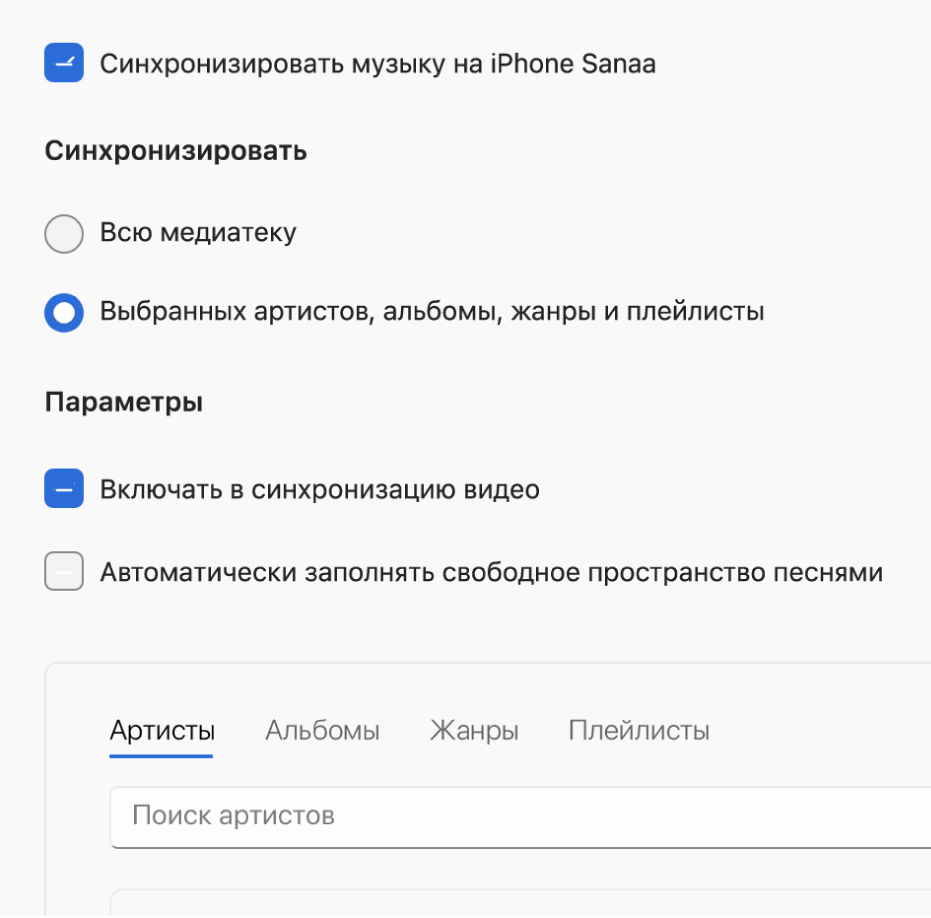Go to the "Жанры" tab
Screen dimensions: 931x918
click(474, 731)
